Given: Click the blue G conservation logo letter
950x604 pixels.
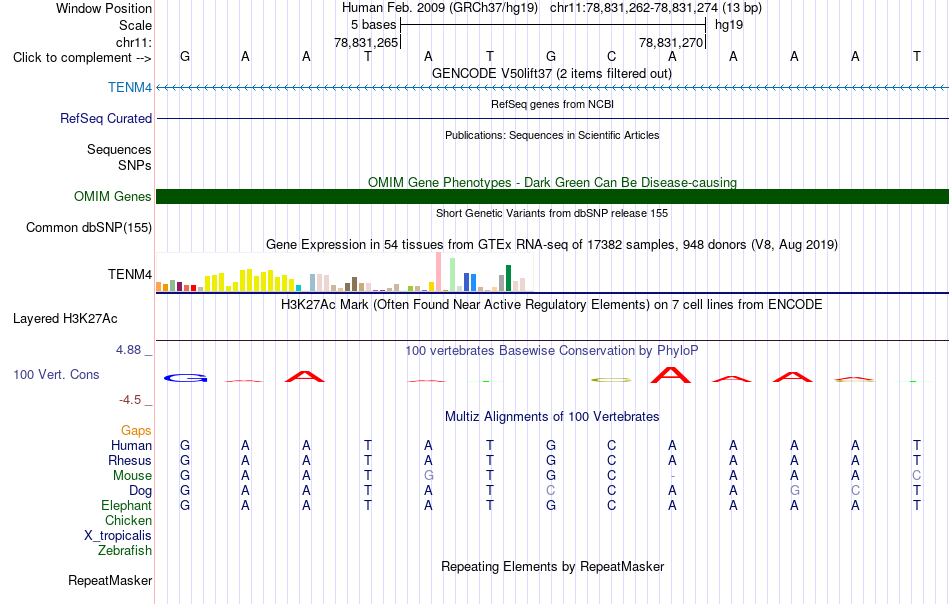Looking at the screenshot, I should (185, 378).
